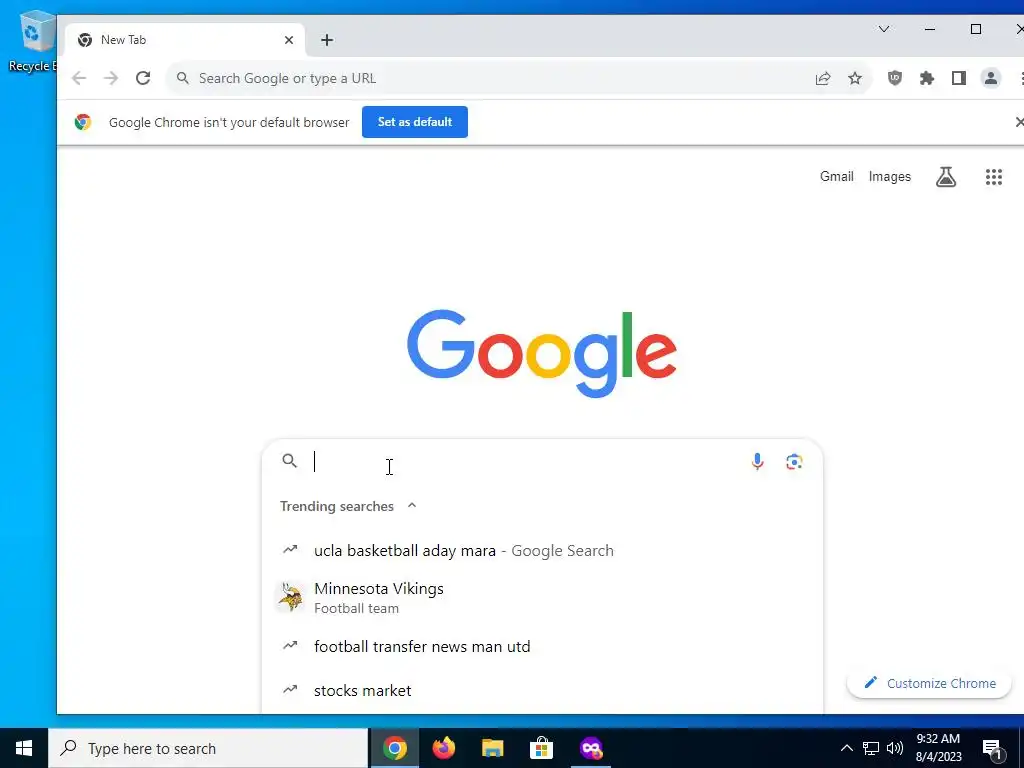The image size is (1024, 768).
Task: Close the New Tab tab
Action: 289,40
